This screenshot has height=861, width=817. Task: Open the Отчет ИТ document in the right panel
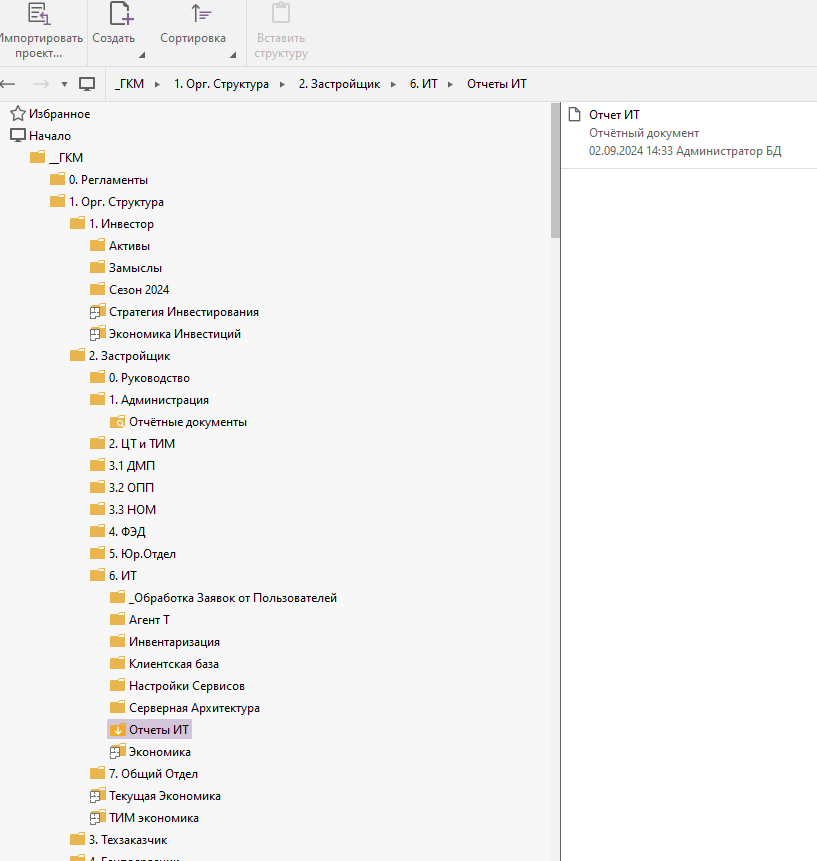click(614, 115)
